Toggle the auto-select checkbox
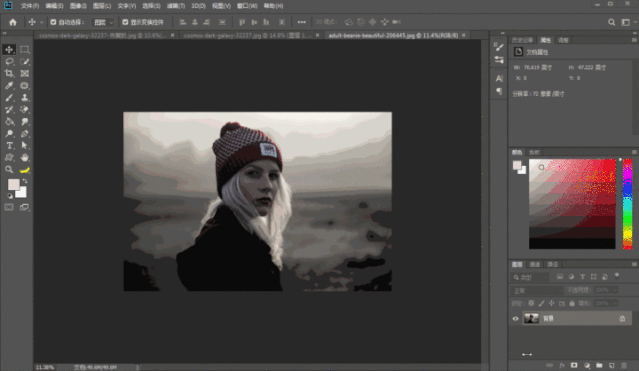The image size is (639, 371). pyautogui.click(x=53, y=22)
